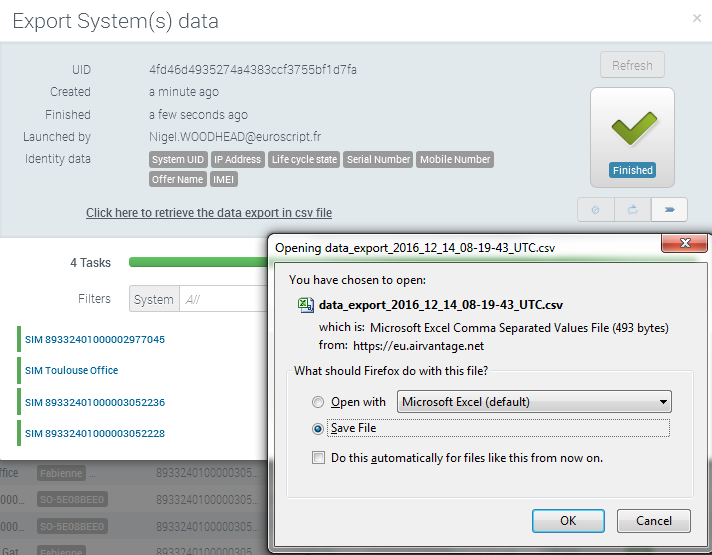
Task: Open SIM 89332401000002977045 task
Action: coord(95,340)
